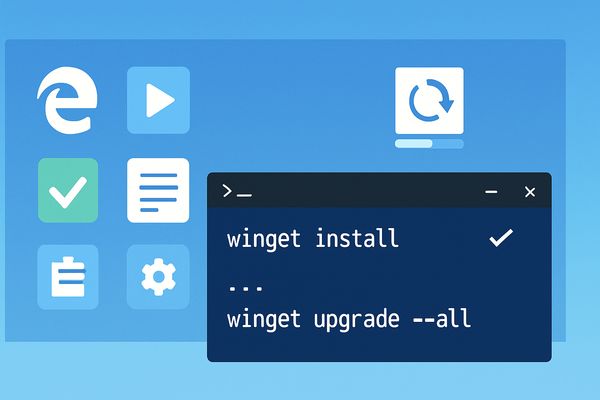Close the terminal window
Image resolution: width=600 pixels, height=400 pixels.
coord(530,192)
